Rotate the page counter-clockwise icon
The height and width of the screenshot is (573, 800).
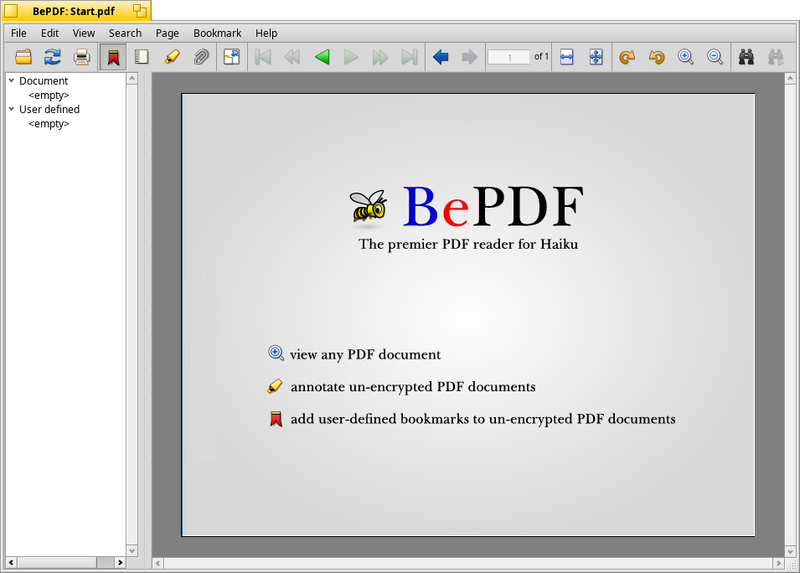(657, 57)
